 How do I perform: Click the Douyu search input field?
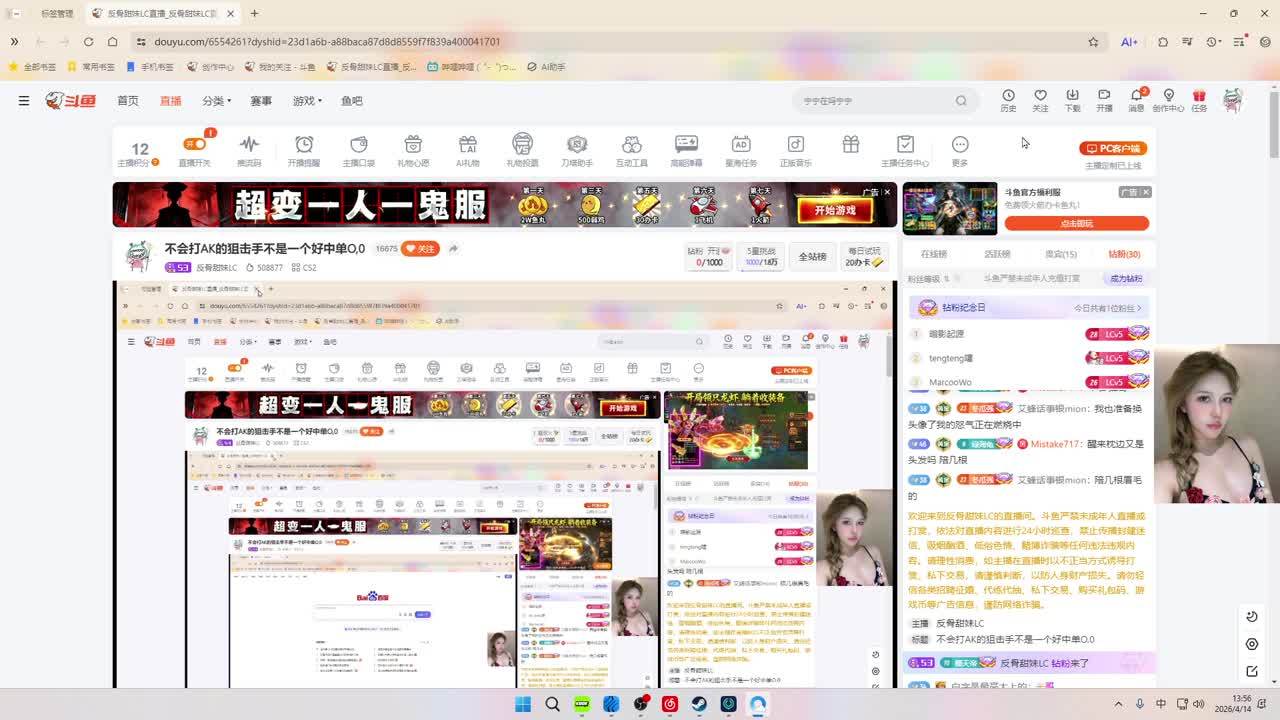point(875,101)
